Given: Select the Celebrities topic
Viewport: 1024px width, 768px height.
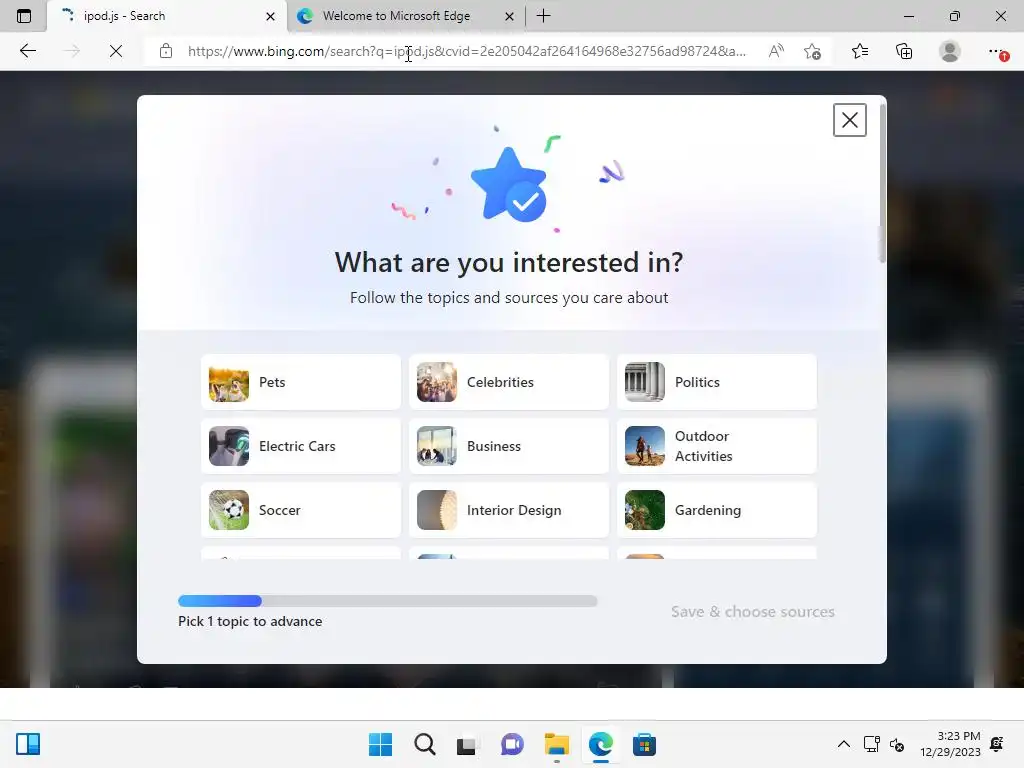Looking at the screenshot, I should (509, 382).
